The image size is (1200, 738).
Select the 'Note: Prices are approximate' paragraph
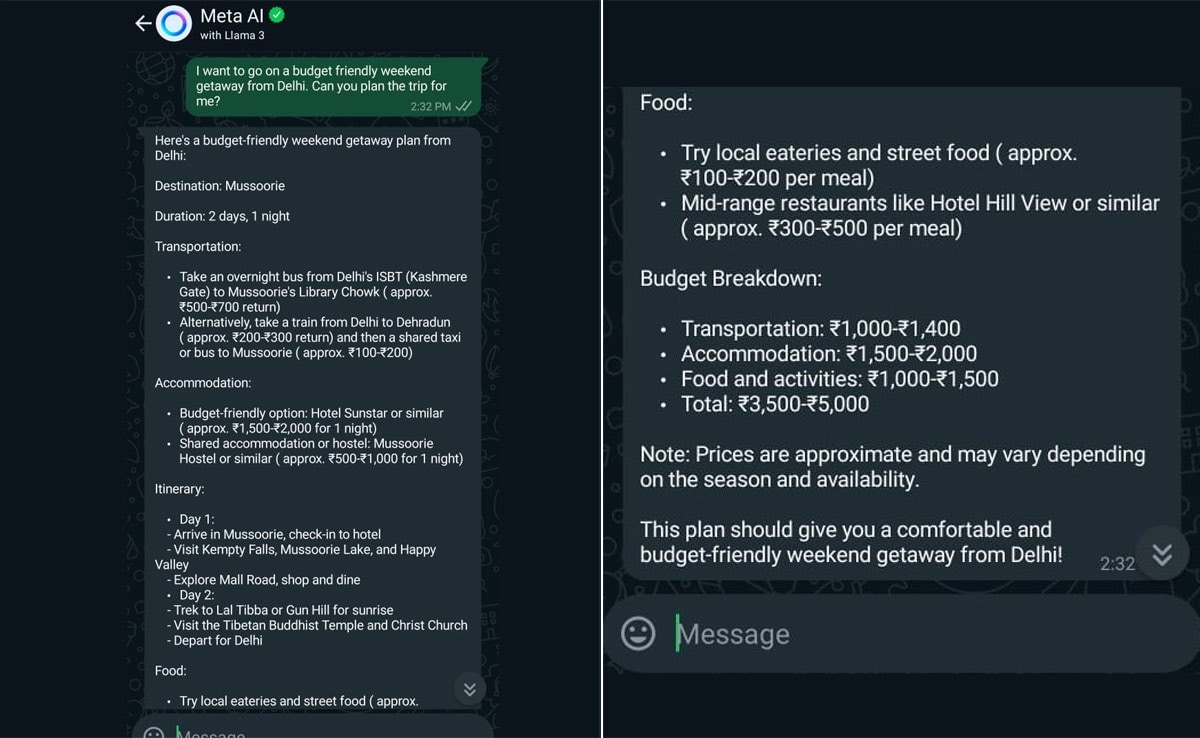(x=892, y=466)
